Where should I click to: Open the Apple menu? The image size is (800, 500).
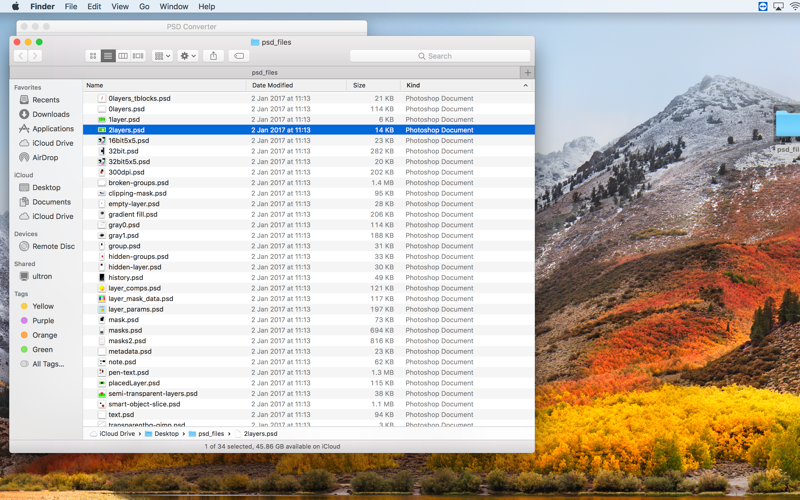coord(15,7)
